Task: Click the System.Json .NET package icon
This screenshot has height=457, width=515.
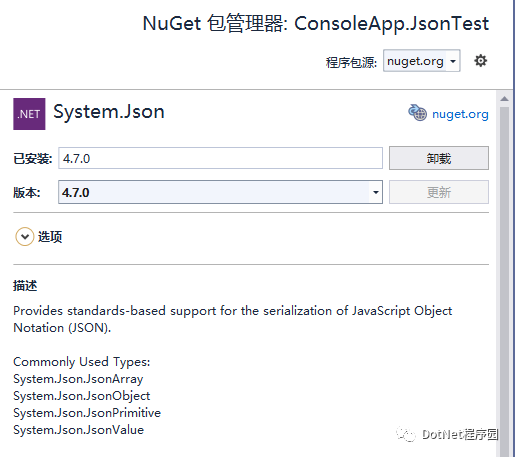Action: click(29, 114)
